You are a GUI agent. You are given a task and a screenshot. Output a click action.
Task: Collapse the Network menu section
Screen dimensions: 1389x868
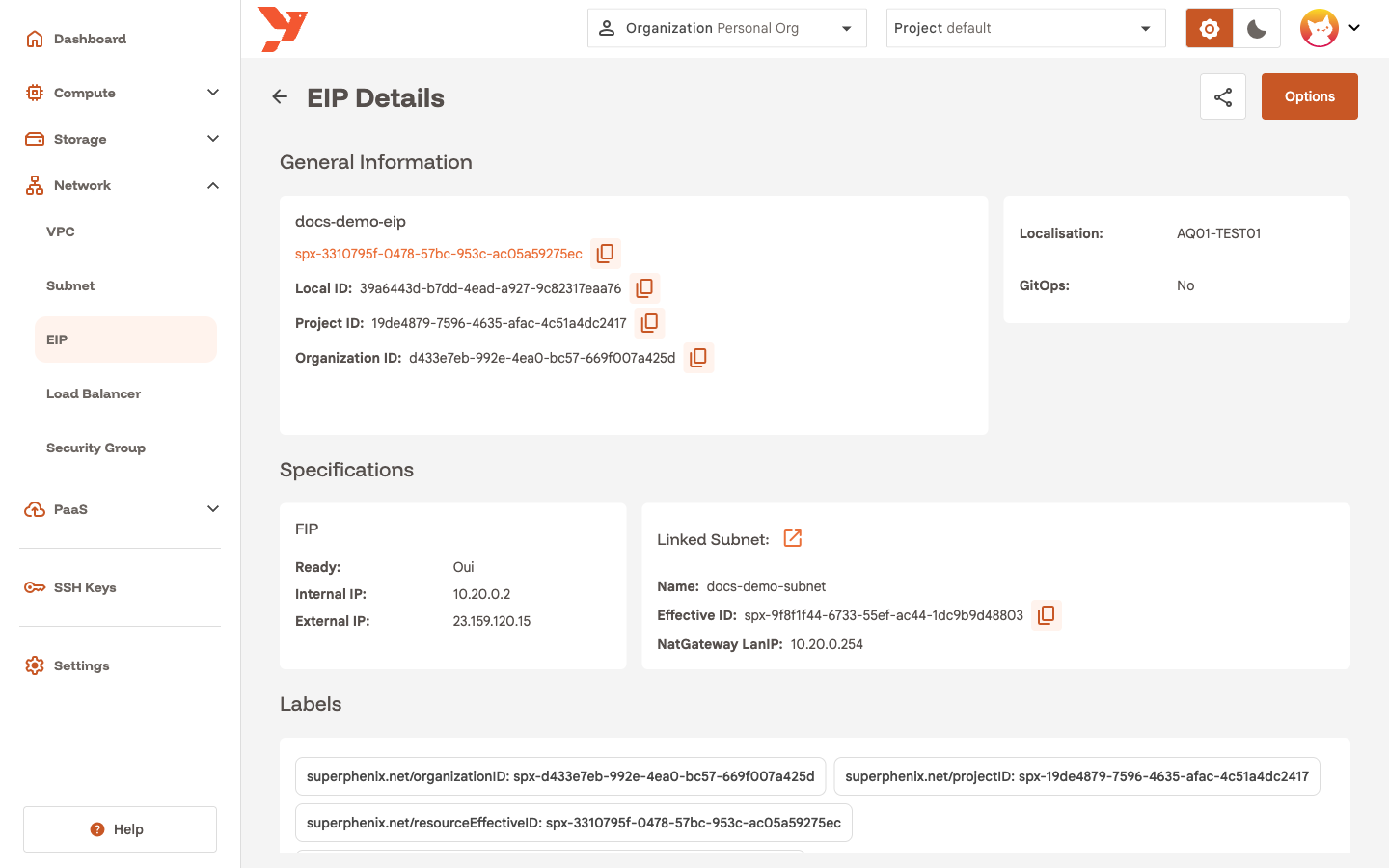coord(123,185)
